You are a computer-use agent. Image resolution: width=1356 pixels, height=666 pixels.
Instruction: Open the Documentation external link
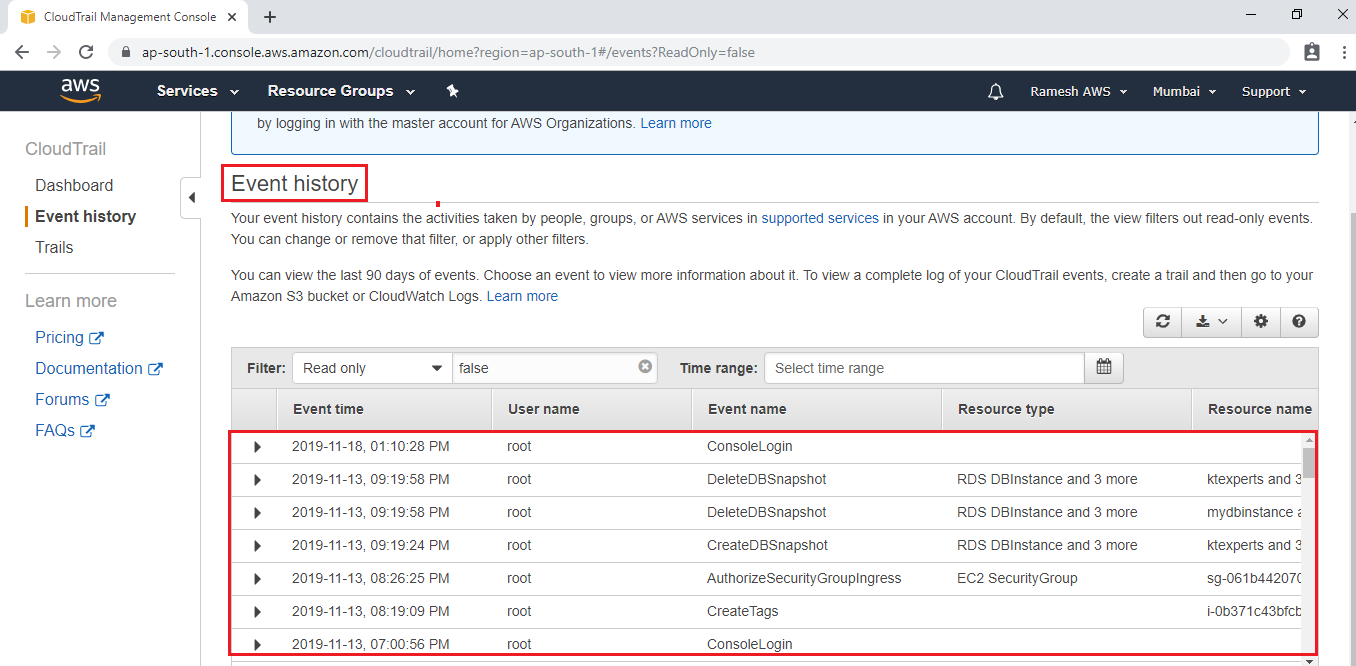[99, 368]
